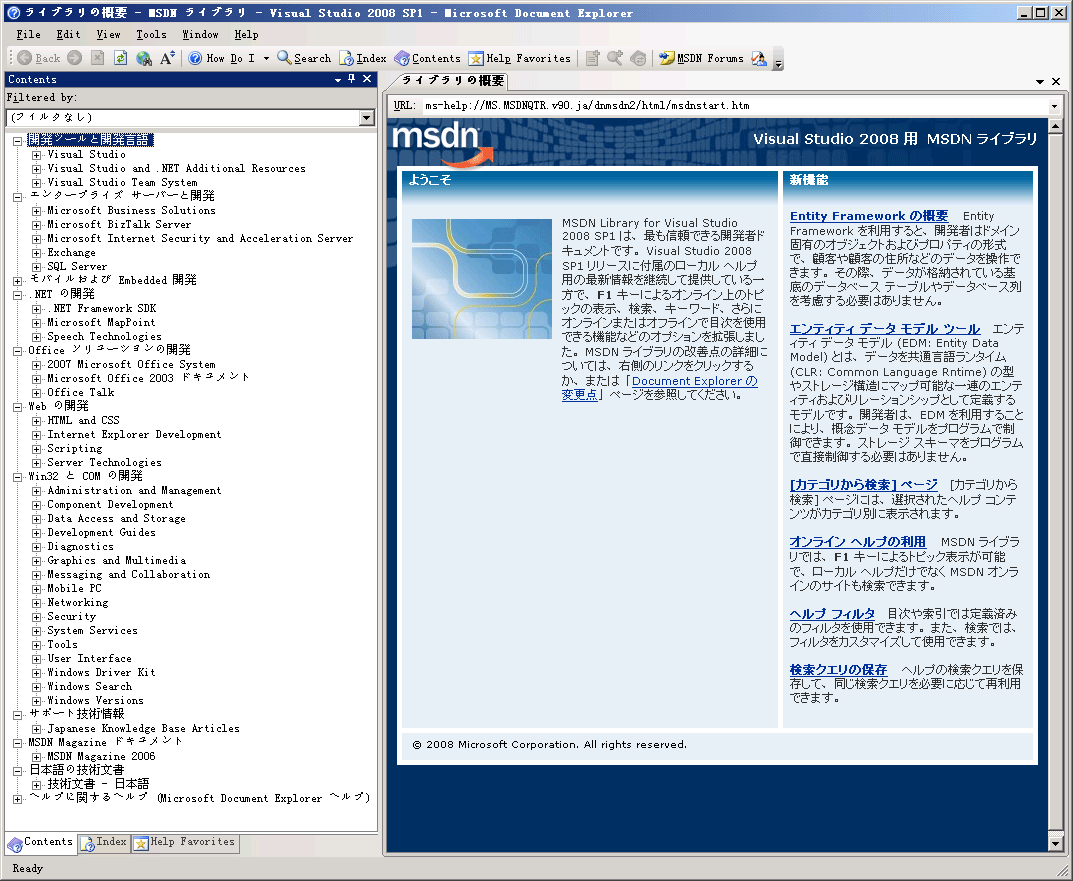1073x881 pixels.
Task: Open the Tools menu
Action: 151,34
